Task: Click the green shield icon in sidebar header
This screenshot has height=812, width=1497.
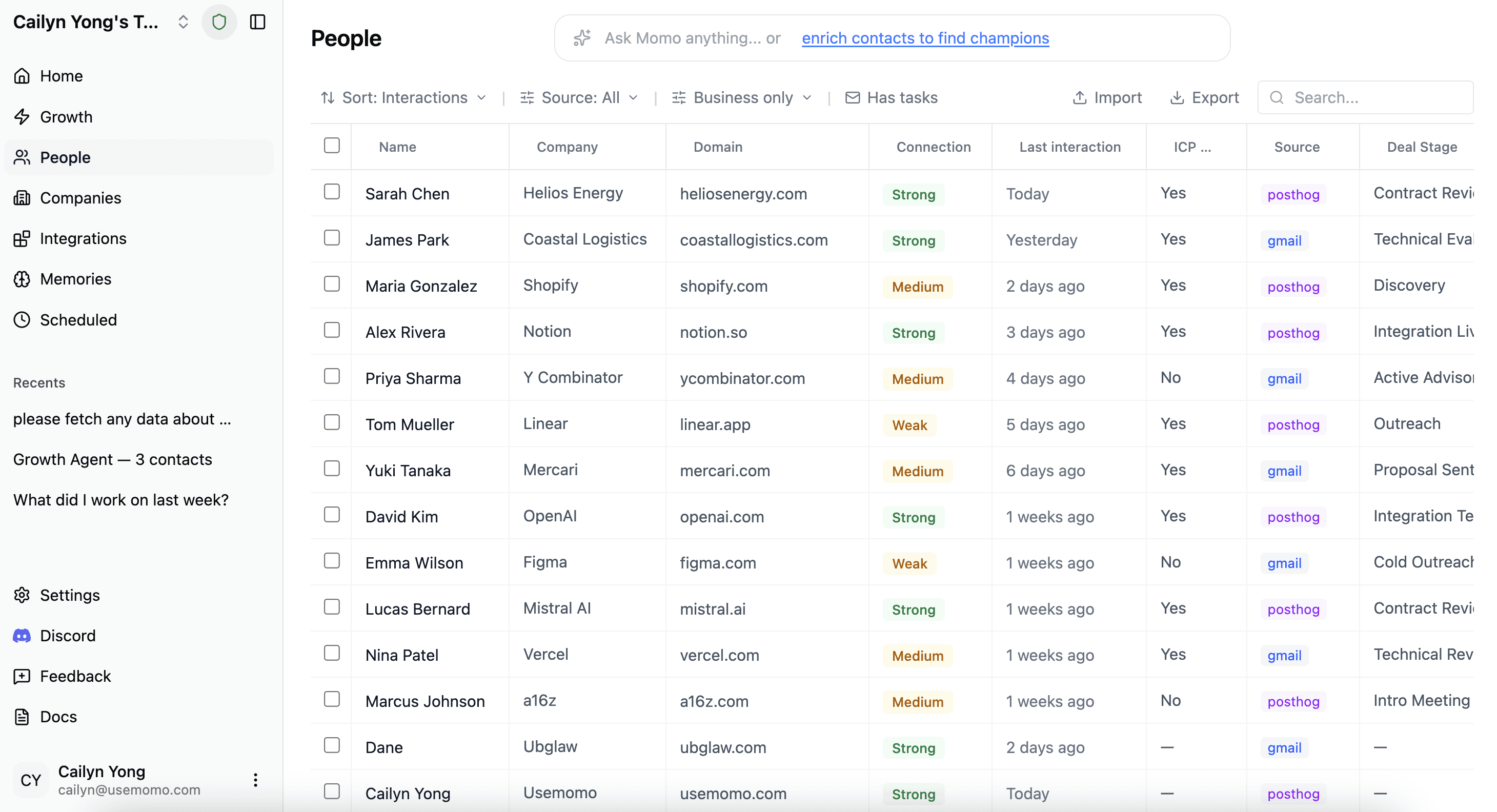Action: (219, 22)
